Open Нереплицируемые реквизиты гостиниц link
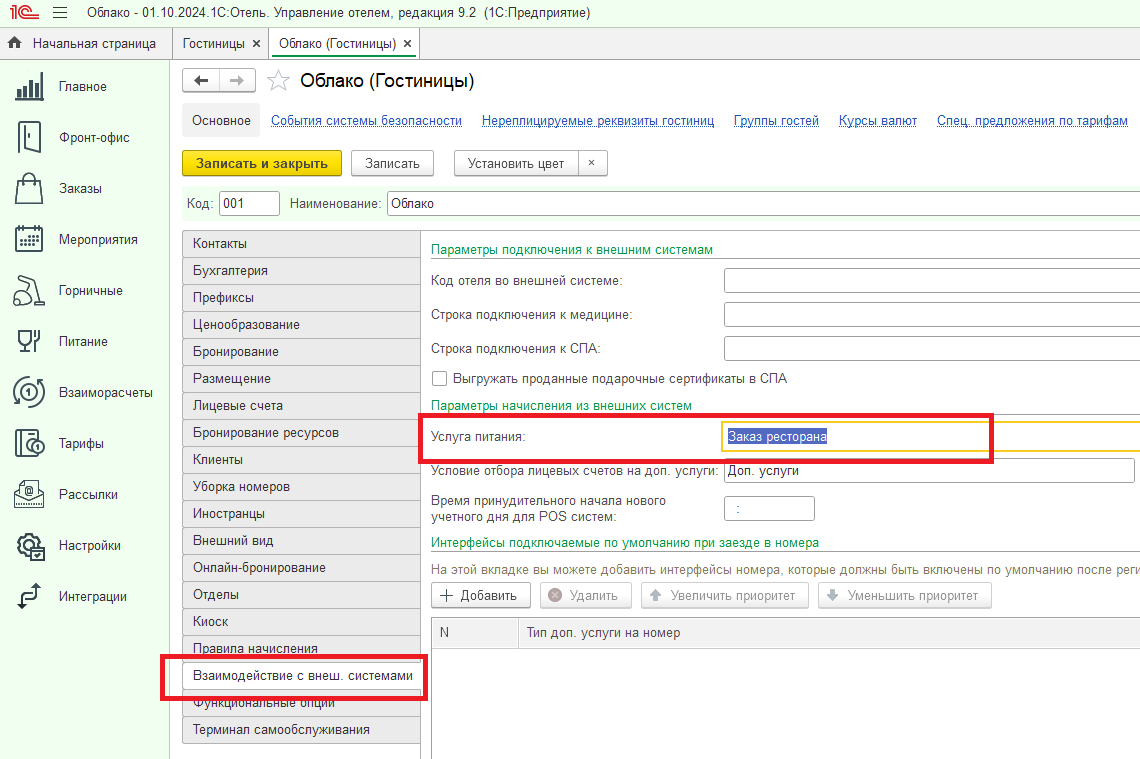 click(x=598, y=121)
